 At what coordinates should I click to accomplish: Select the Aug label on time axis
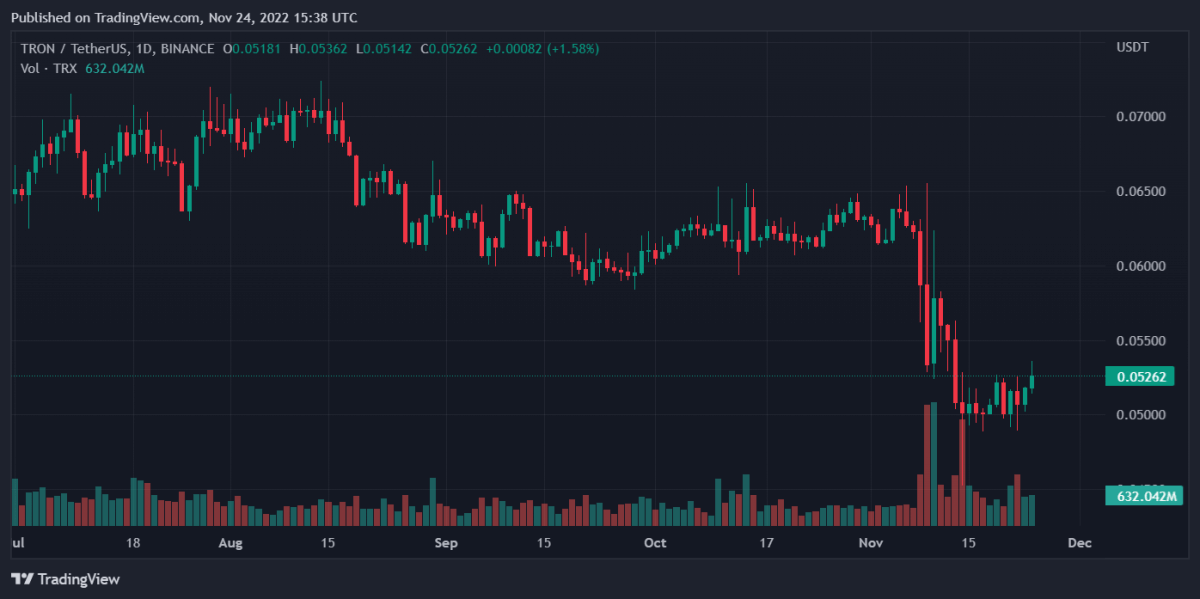[x=230, y=543]
